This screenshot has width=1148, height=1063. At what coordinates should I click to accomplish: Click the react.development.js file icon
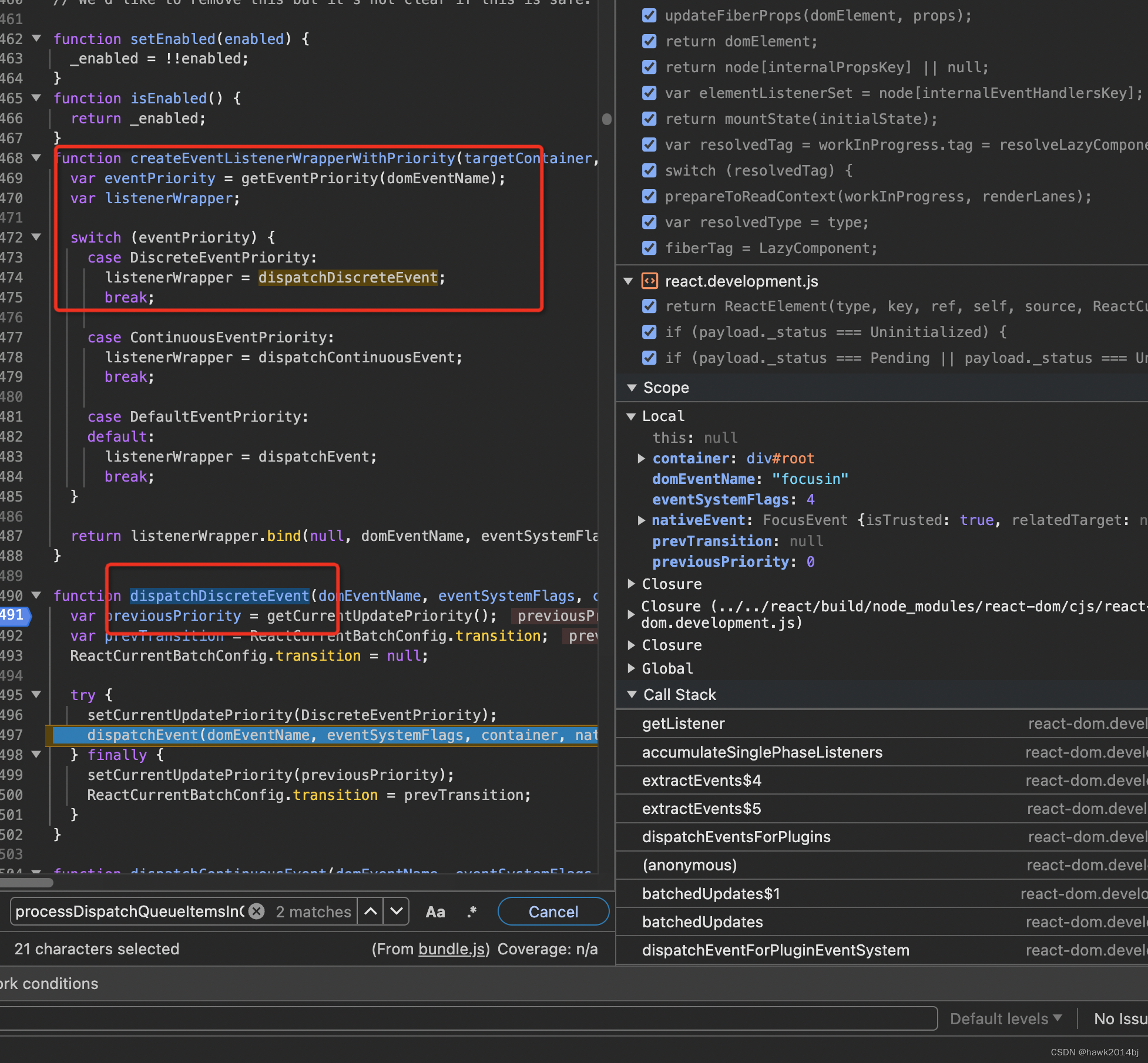(x=649, y=281)
